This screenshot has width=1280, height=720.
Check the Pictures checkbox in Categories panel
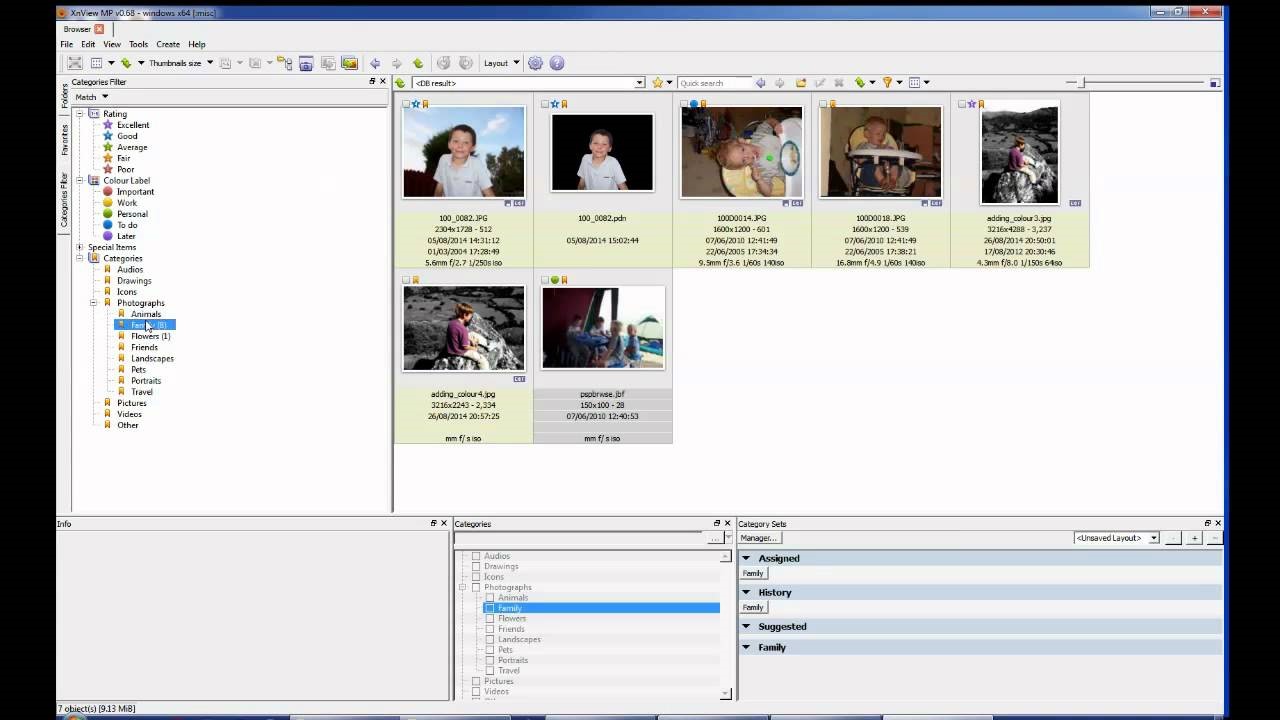tap(476, 681)
